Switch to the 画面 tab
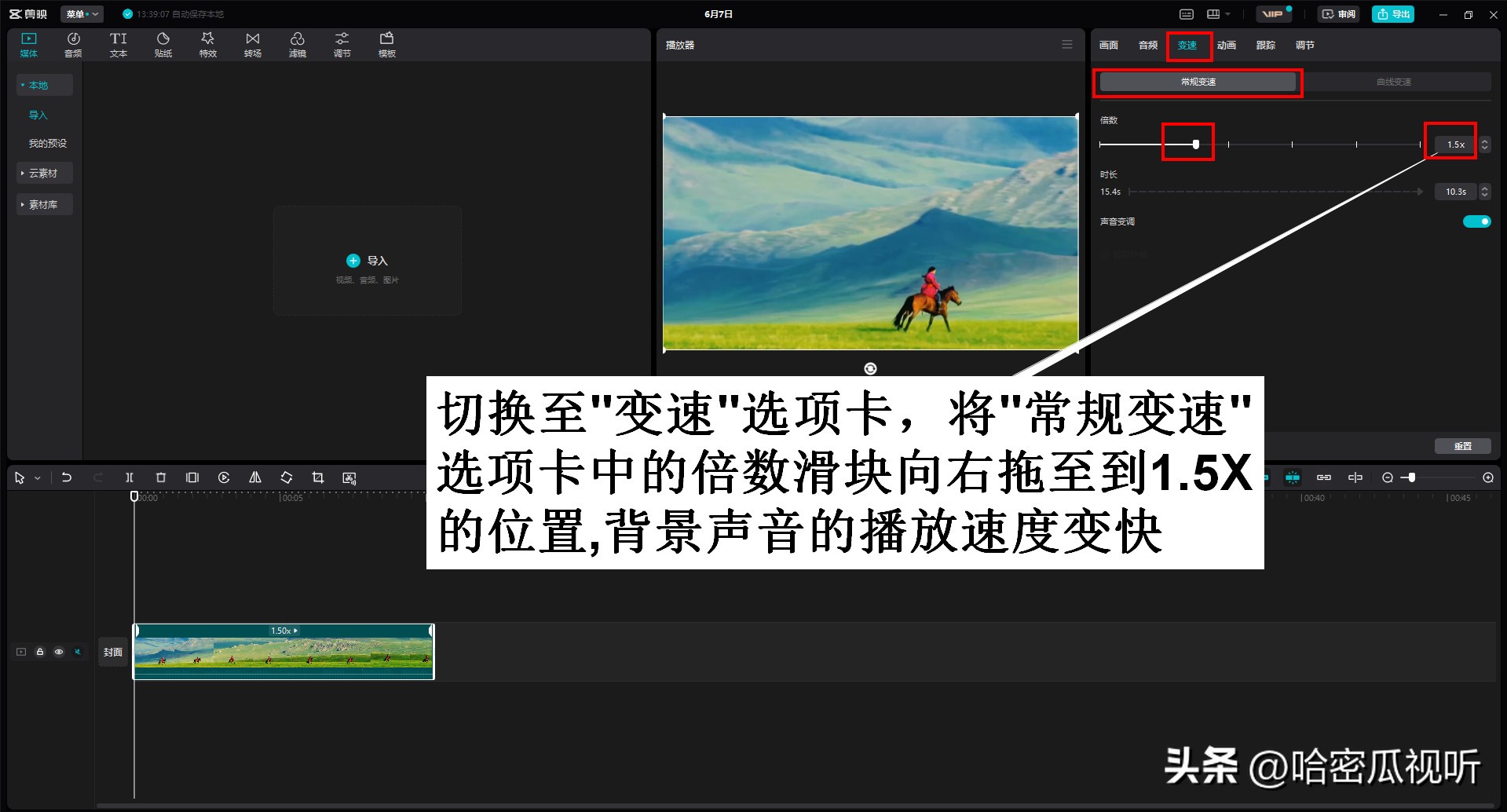 coord(1107,45)
